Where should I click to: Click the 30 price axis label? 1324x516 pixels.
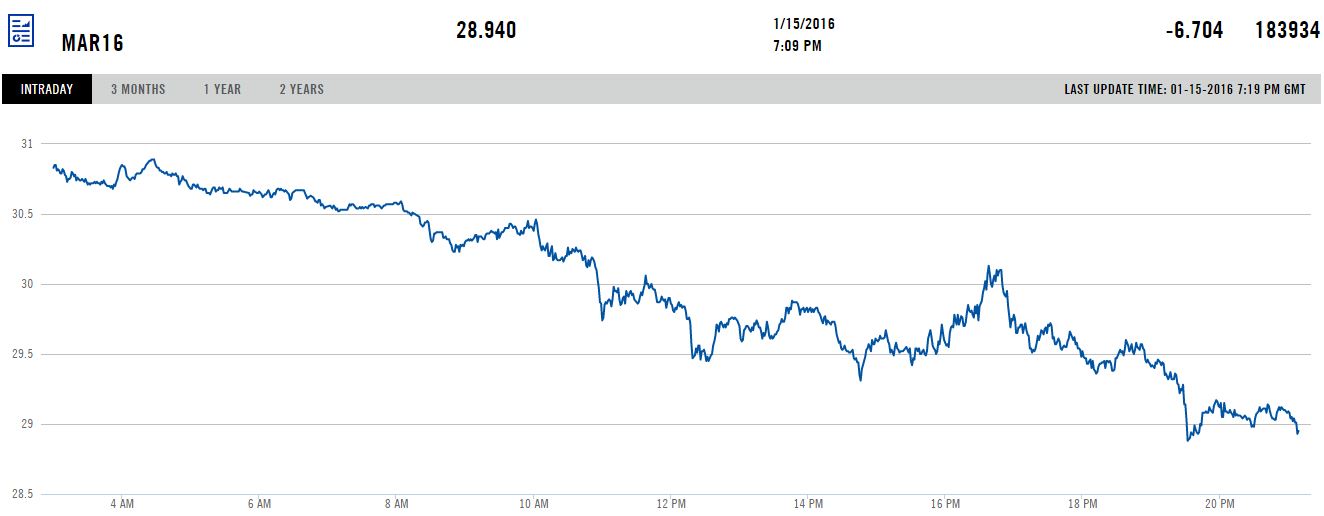[x=27, y=284]
